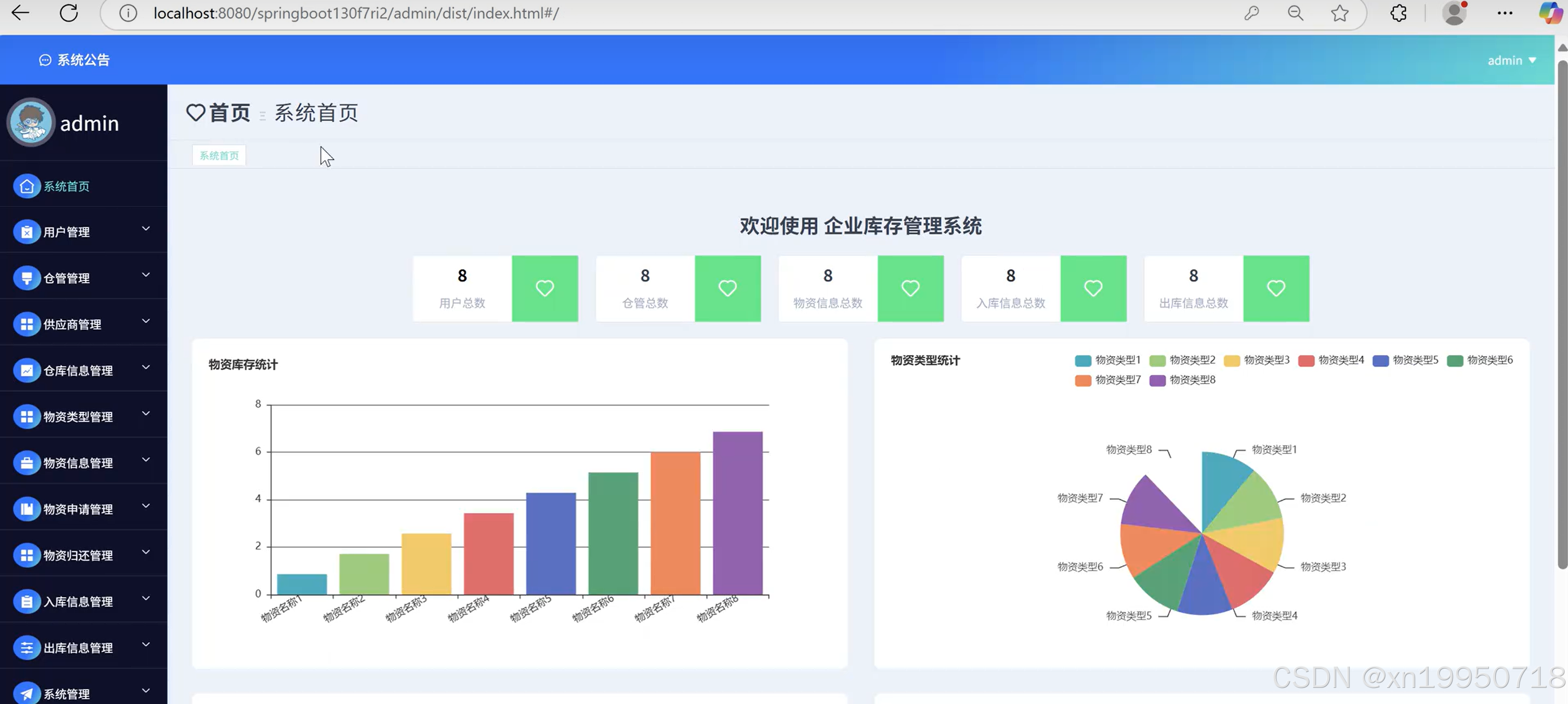Click the 出库信息管理 sliders icon

(27, 648)
